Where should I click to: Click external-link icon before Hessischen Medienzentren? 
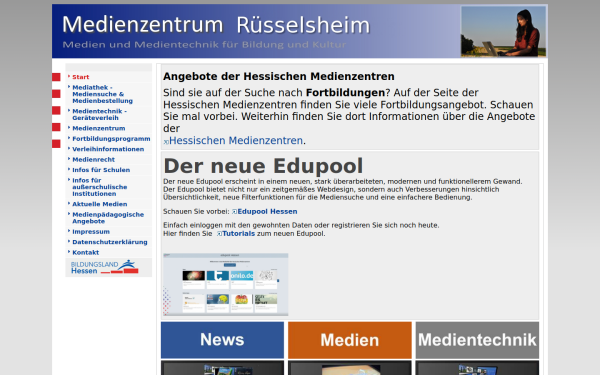[166, 142]
